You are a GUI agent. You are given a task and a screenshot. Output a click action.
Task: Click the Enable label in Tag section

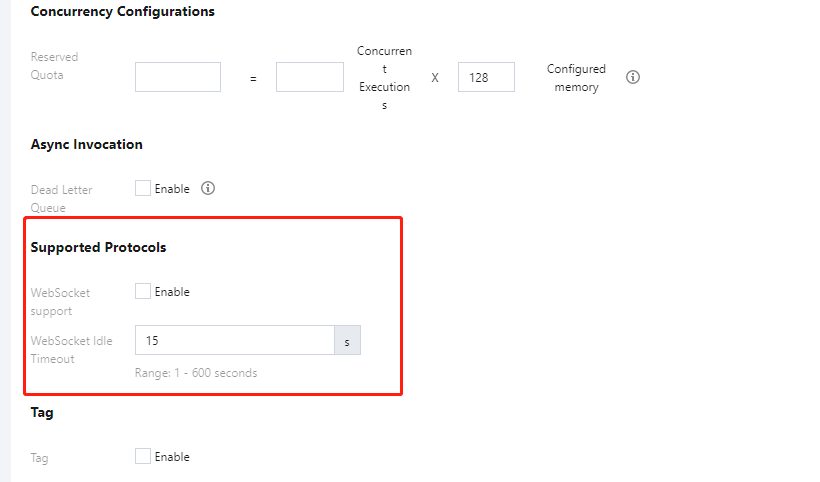pyautogui.click(x=172, y=457)
